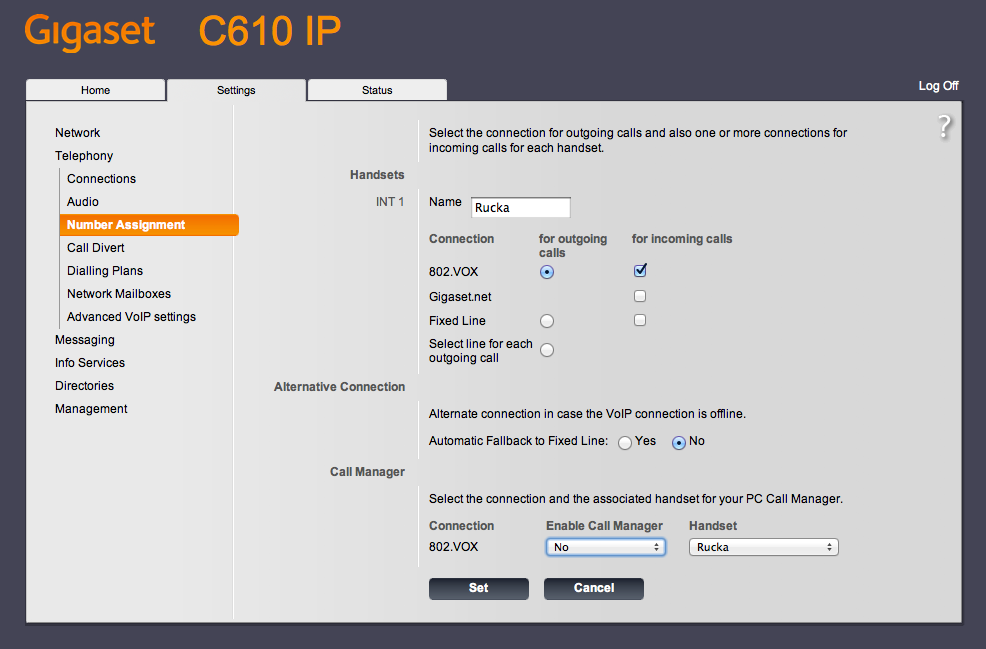Open Management section
Screen dimensions: 986x649
point(91,409)
